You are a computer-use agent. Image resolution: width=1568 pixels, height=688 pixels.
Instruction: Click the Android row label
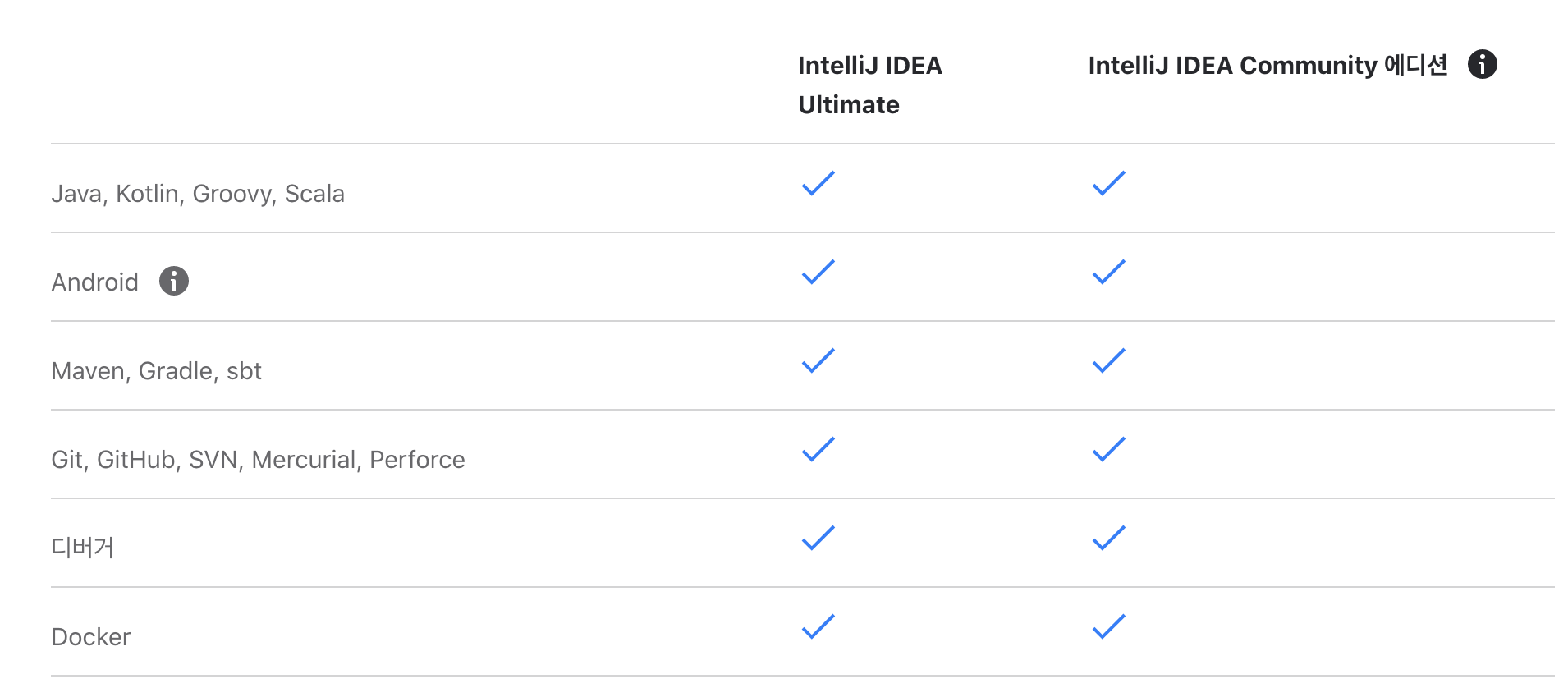95,282
